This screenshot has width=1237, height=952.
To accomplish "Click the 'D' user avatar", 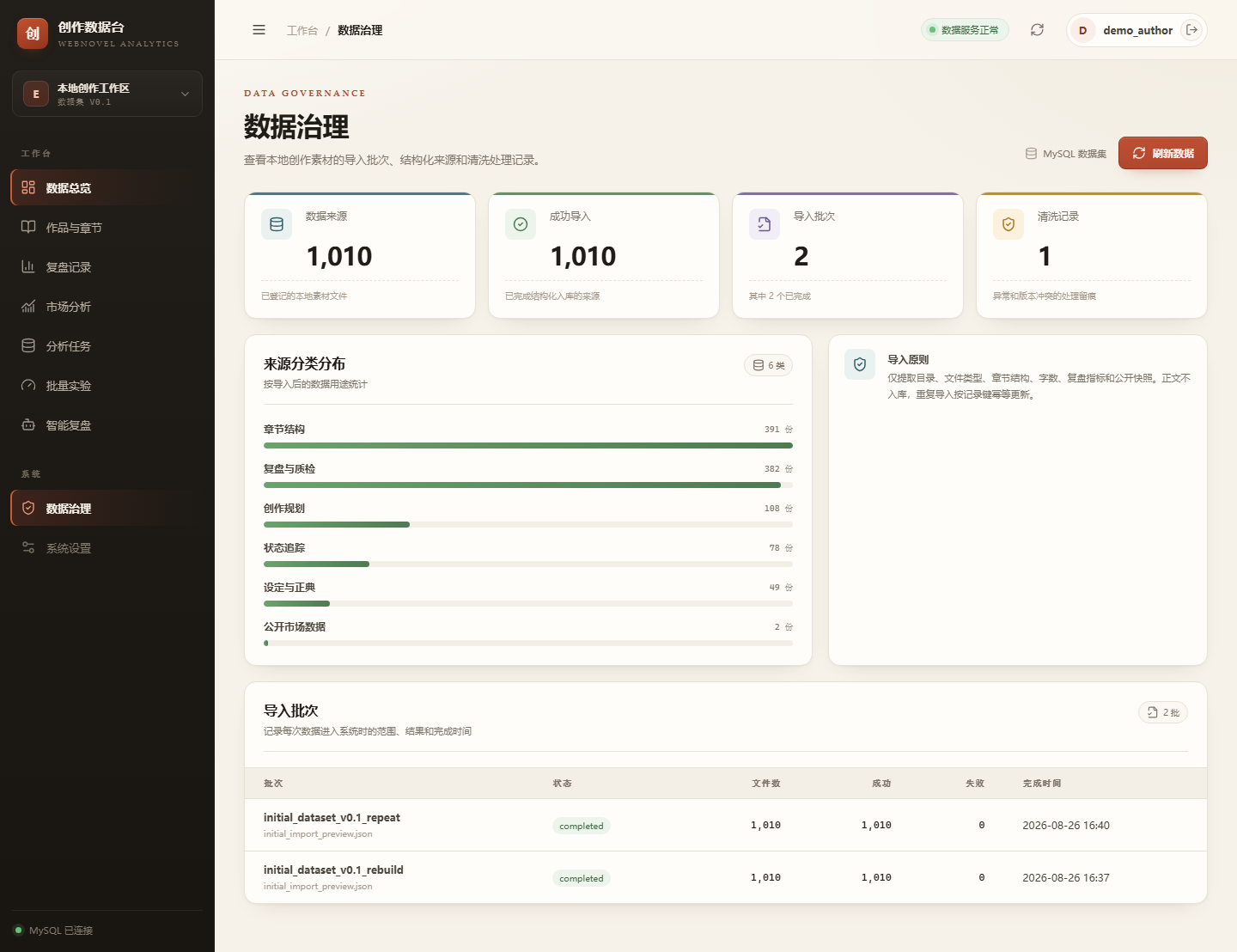I will [1082, 30].
